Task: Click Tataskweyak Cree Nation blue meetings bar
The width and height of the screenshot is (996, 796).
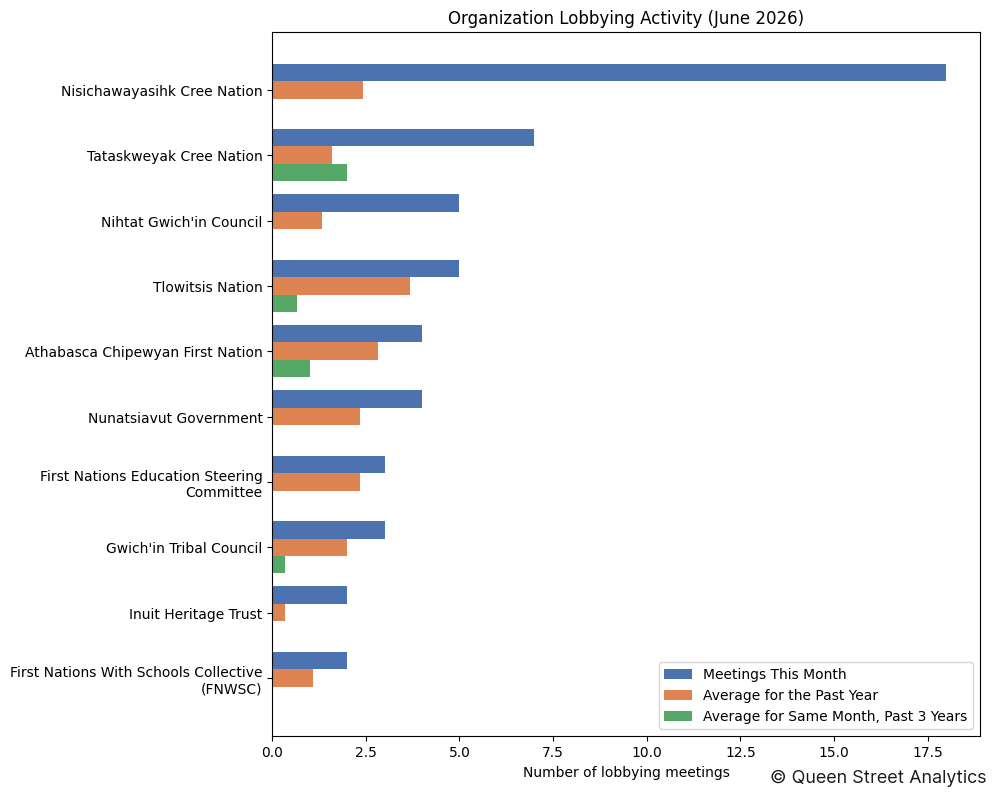Action: 403,138
